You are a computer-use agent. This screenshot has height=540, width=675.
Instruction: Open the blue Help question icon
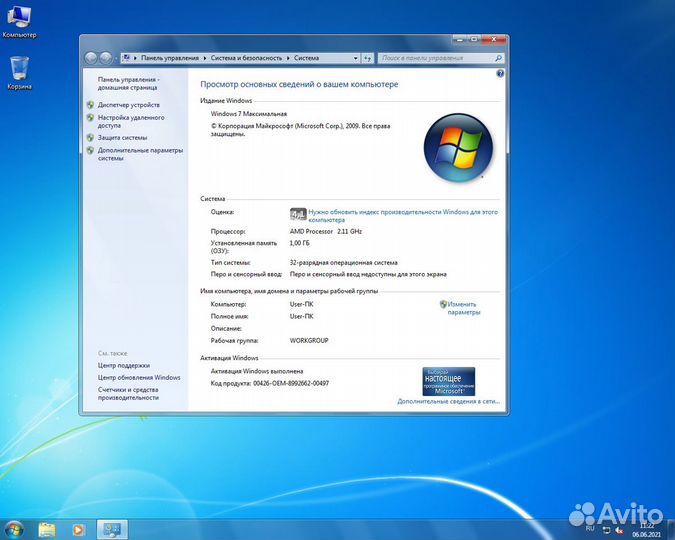[500, 74]
